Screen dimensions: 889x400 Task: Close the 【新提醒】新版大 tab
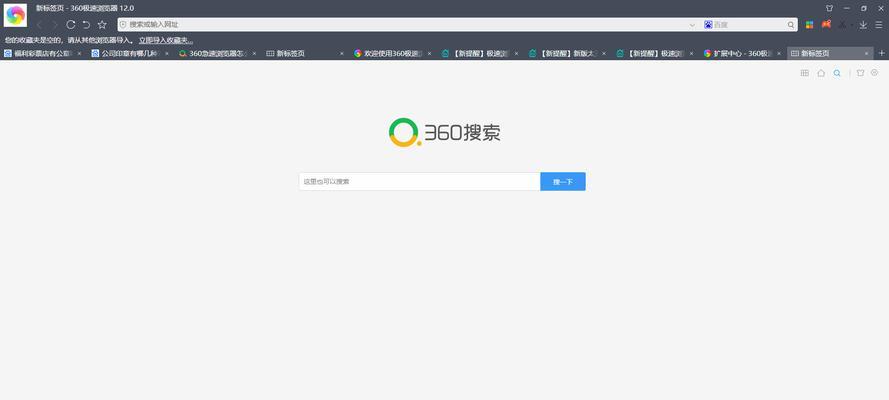(x=604, y=53)
